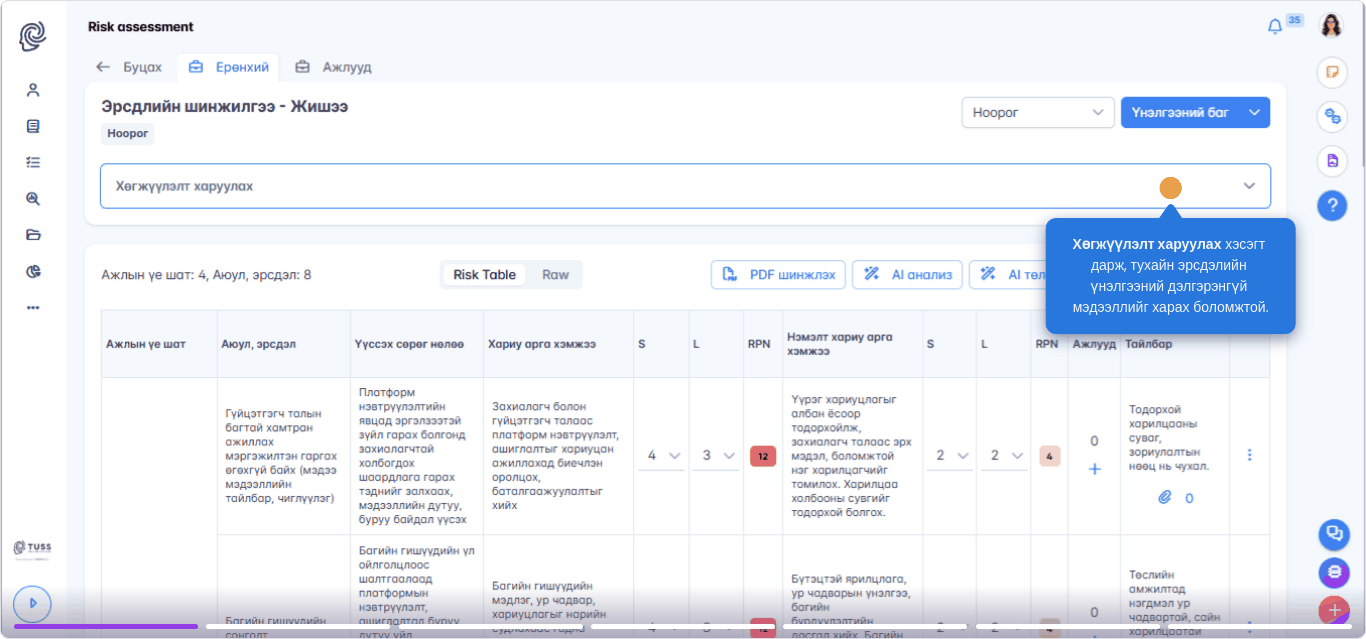1366x639 pixels.
Task: Click the Хөгжүүлэлт харуулах label text
Action: coord(184,186)
